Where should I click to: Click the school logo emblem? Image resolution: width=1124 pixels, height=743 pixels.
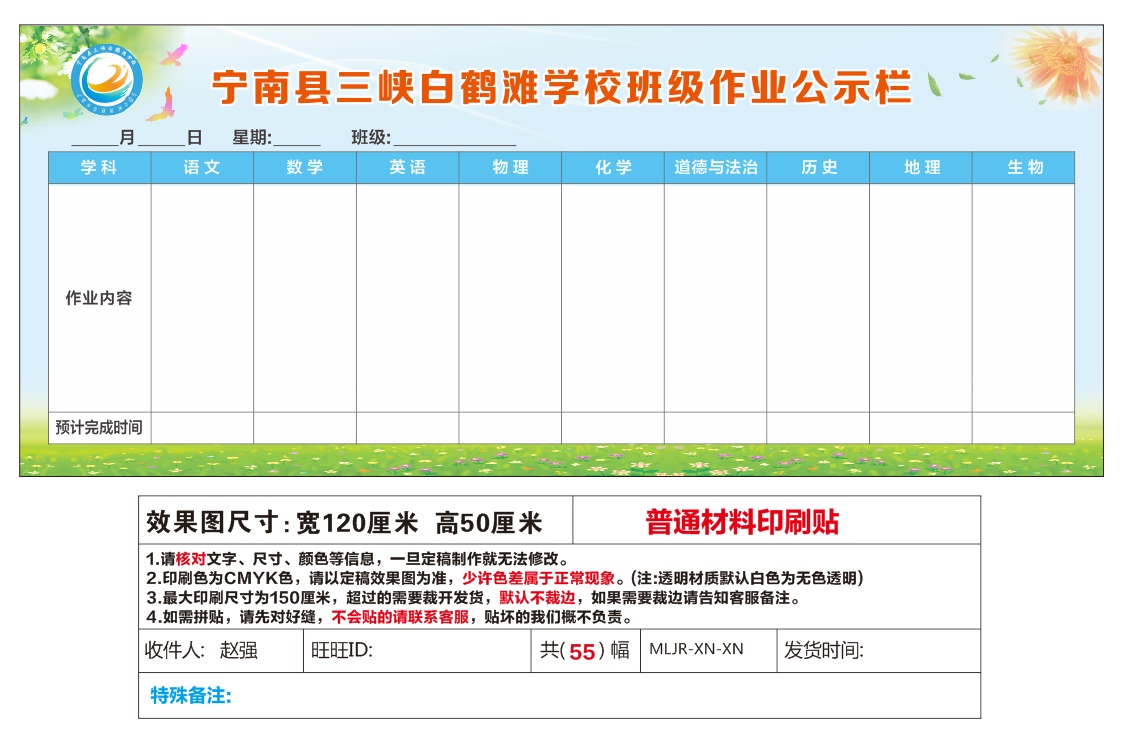[106, 79]
